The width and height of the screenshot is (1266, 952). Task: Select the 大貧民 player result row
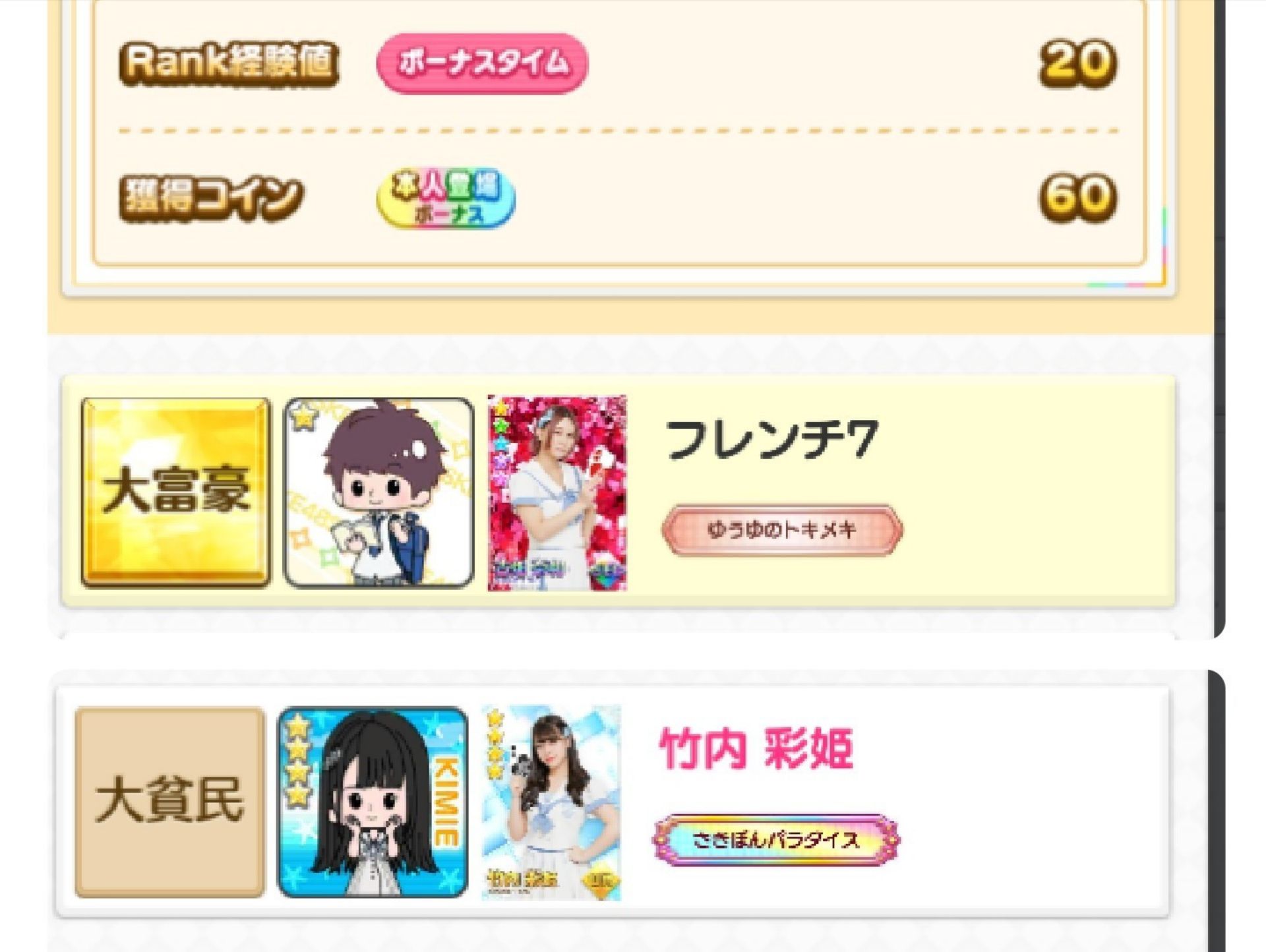613,802
